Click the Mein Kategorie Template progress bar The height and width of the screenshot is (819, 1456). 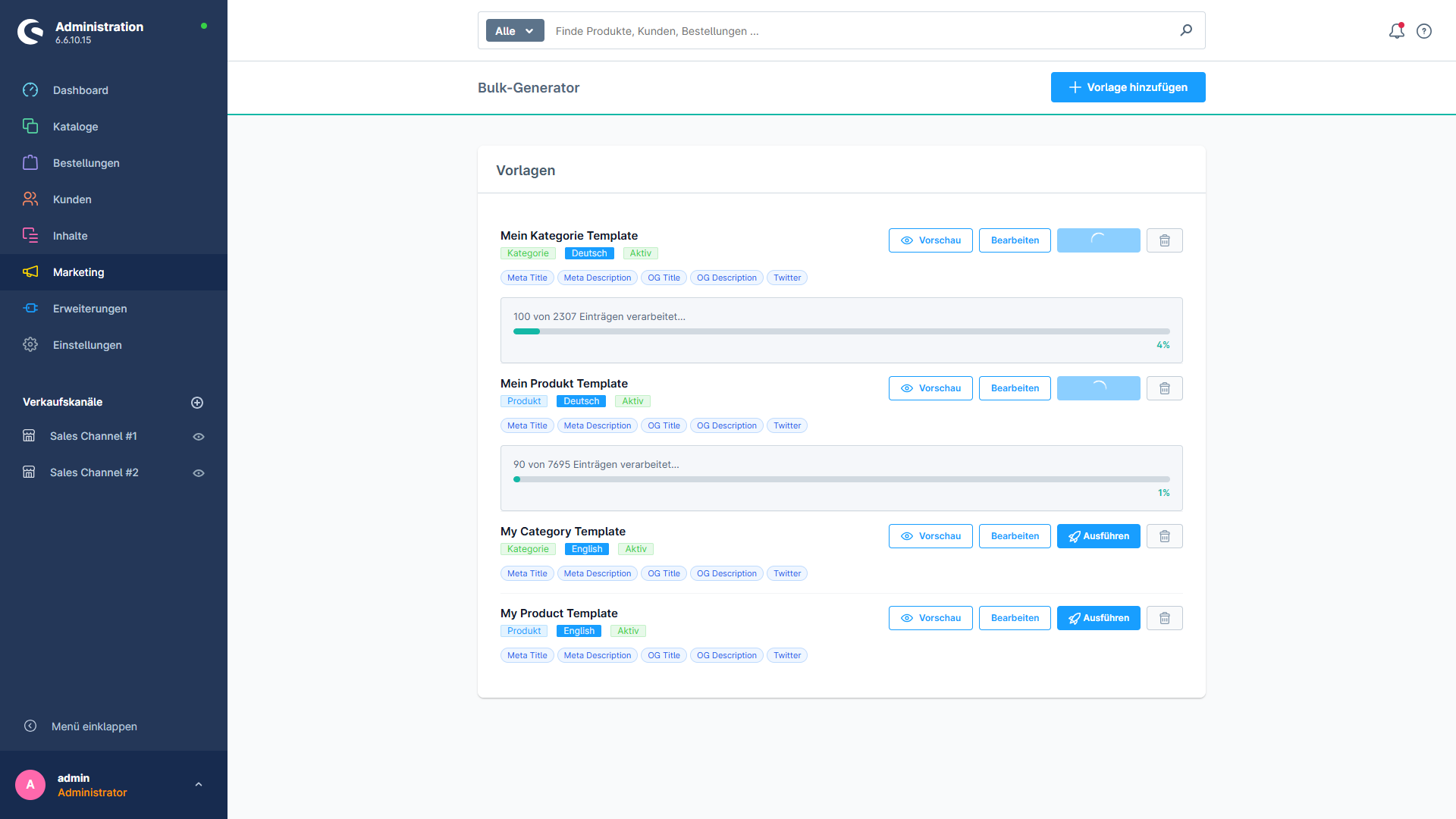[841, 331]
